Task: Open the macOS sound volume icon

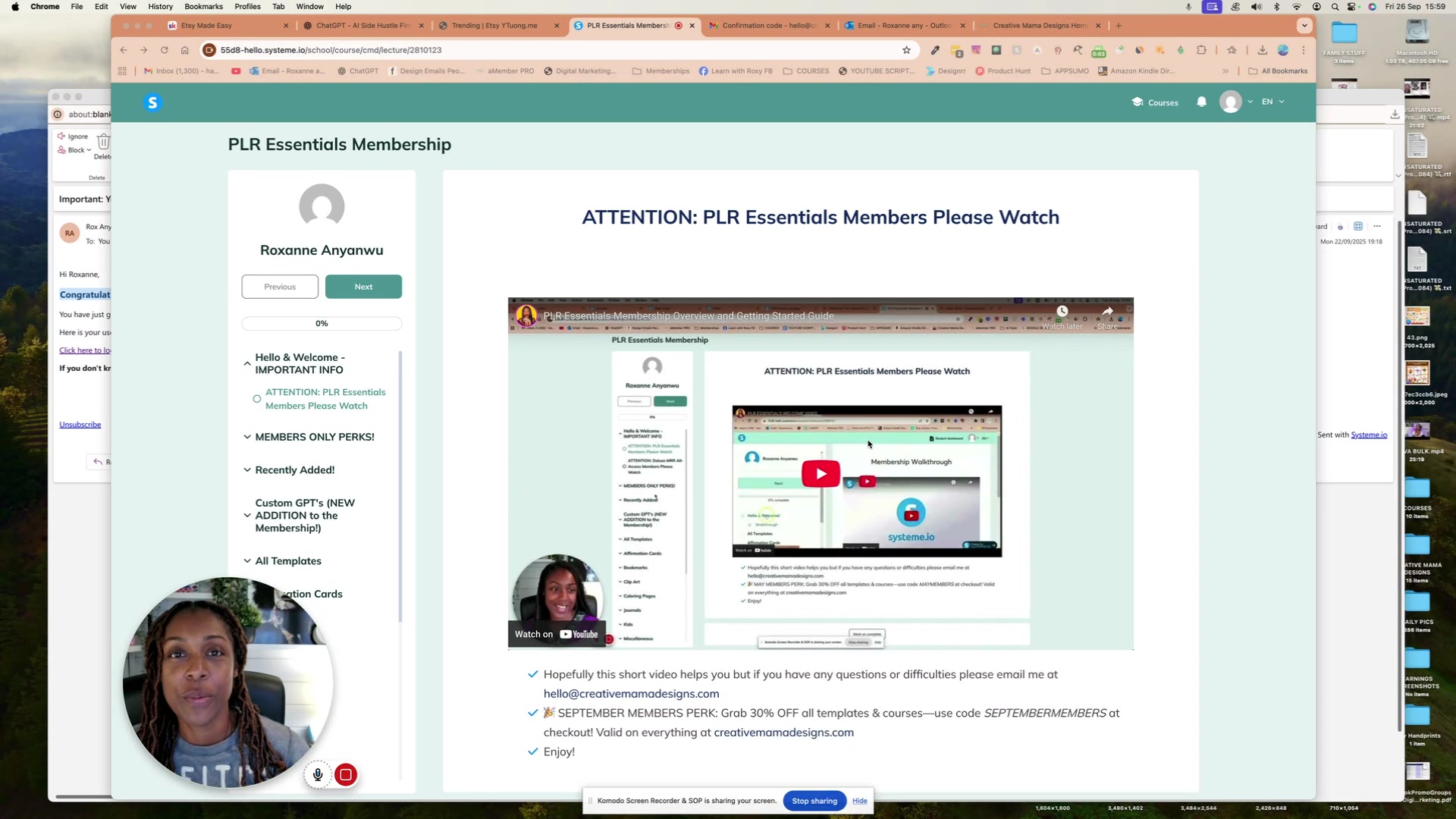Action: click(x=1256, y=7)
